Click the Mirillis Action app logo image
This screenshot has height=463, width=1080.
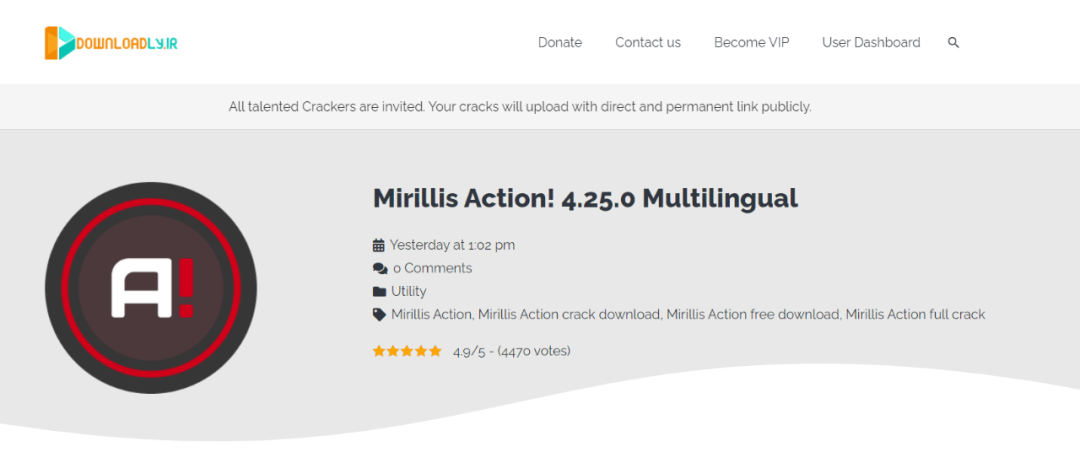151,288
